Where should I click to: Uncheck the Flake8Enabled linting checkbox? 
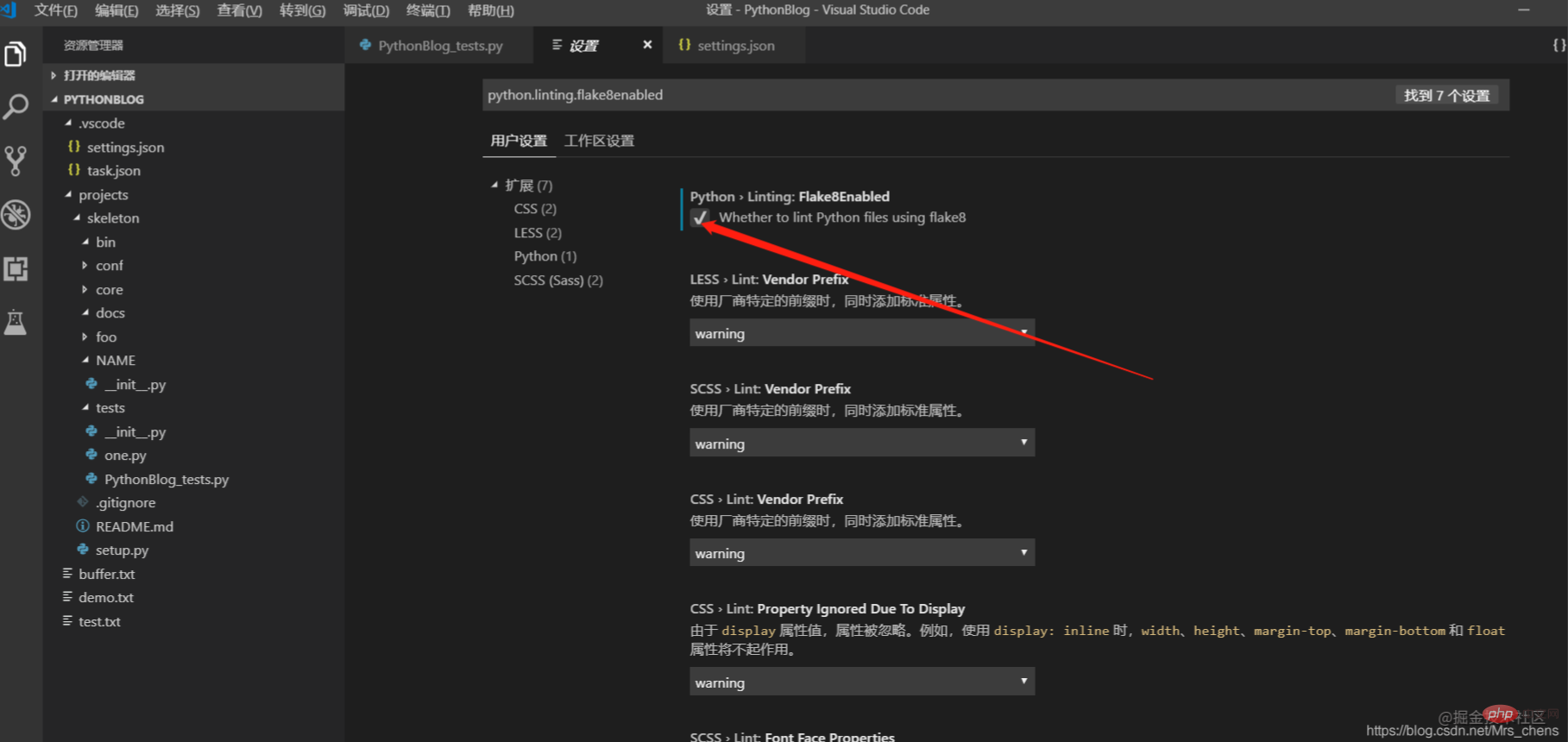tap(699, 217)
